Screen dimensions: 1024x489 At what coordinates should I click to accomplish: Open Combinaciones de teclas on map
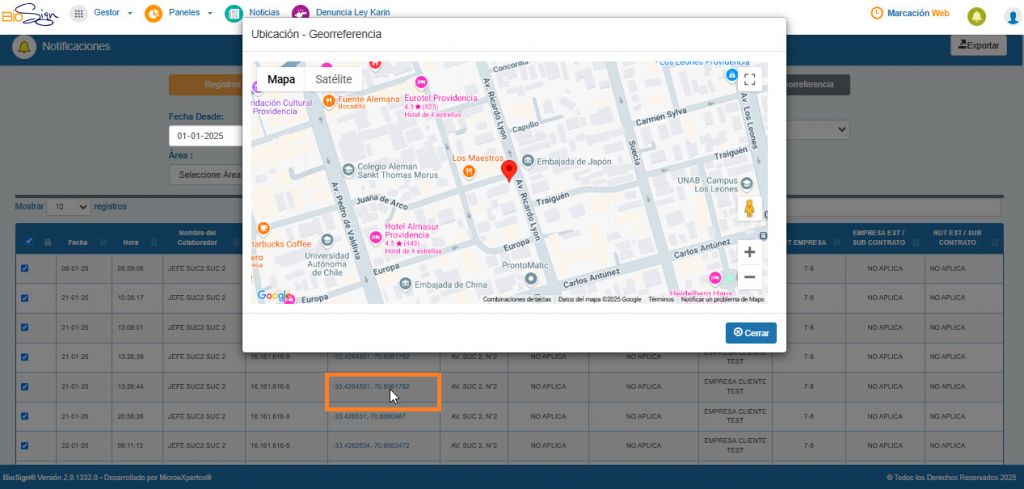[517, 300]
